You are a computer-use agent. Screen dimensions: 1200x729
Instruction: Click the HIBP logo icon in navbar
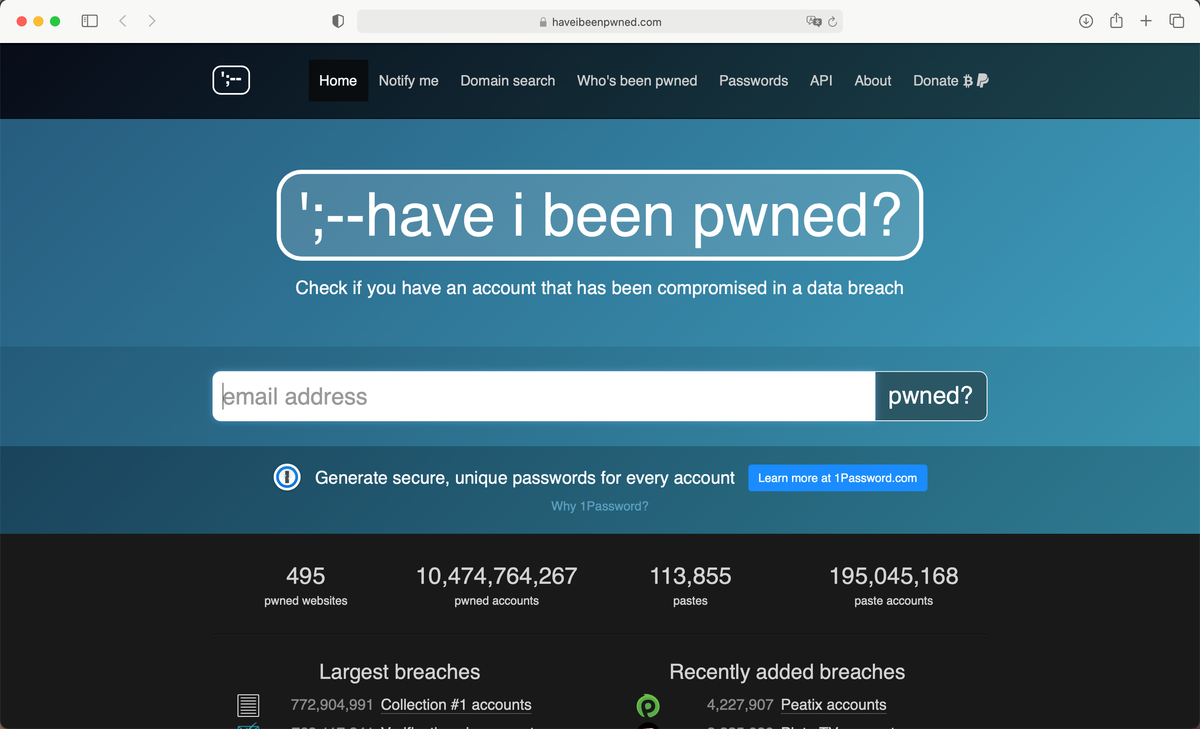click(231, 80)
